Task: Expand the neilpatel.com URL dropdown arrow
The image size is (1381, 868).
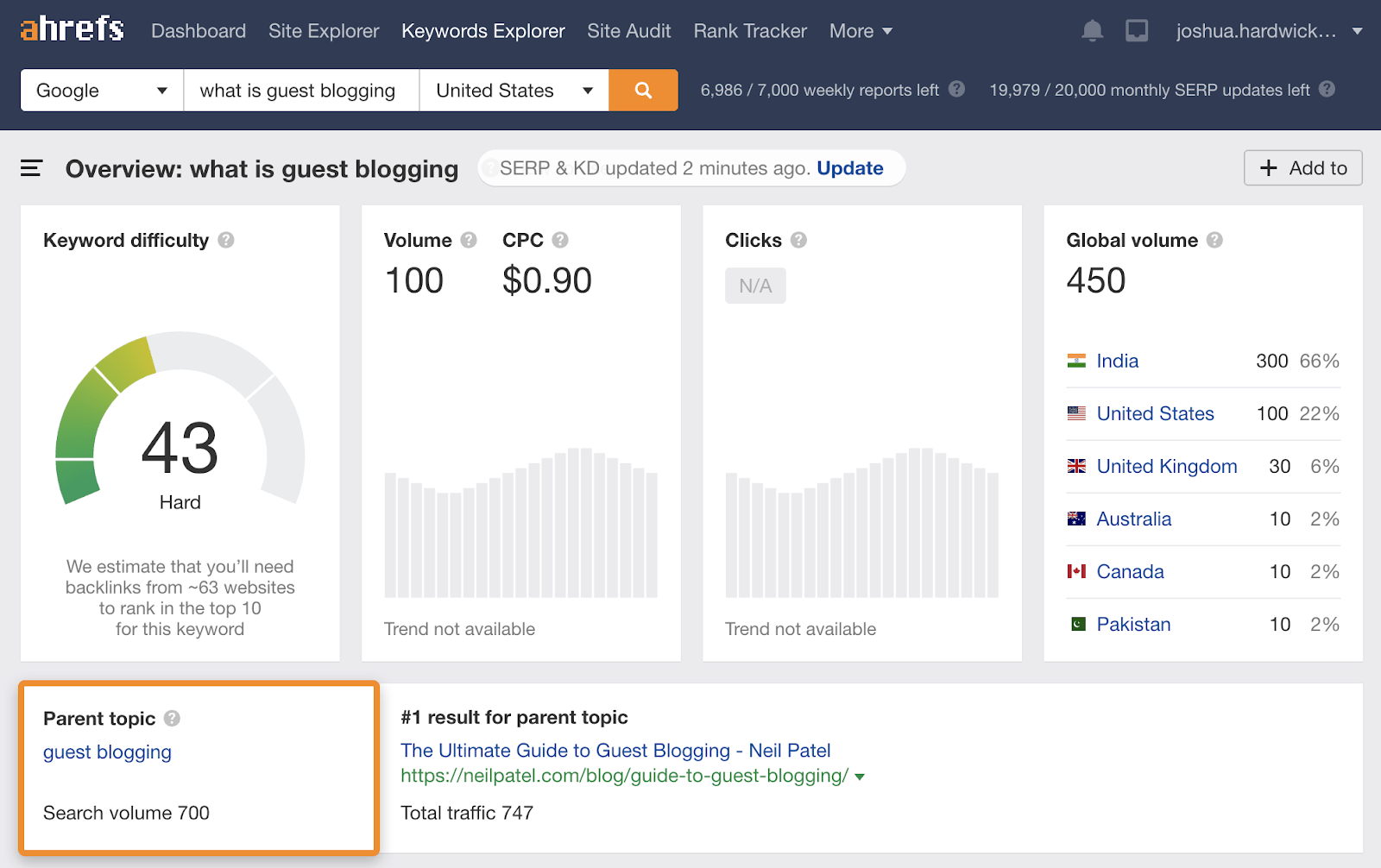Action: click(860, 777)
